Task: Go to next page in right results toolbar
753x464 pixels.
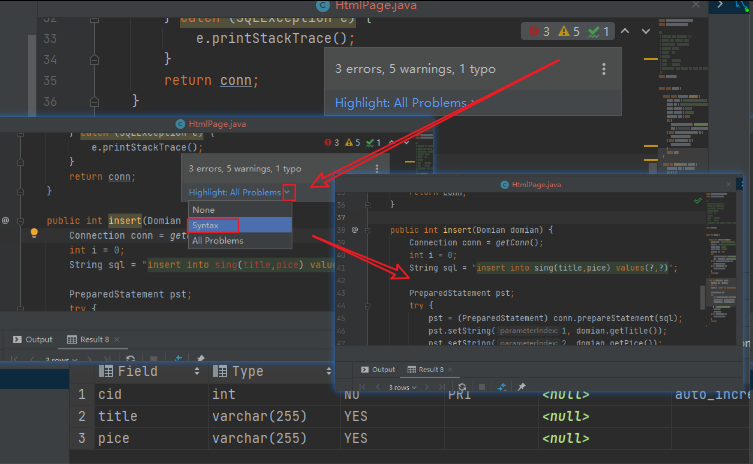Action: (x=426, y=387)
